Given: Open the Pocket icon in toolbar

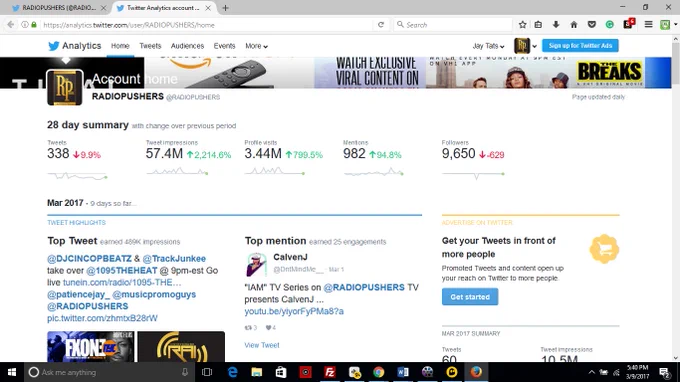Looking at the screenshot, I should pyautogui.click(x=592, y=25).
